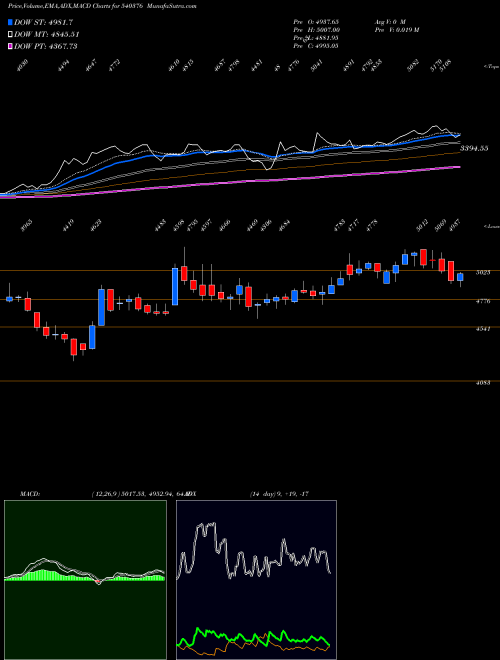Viewport: 500px width, 660px height.
Task: Click the ADX '(14 day) 9, +19, -17' text
Action: 279,494
